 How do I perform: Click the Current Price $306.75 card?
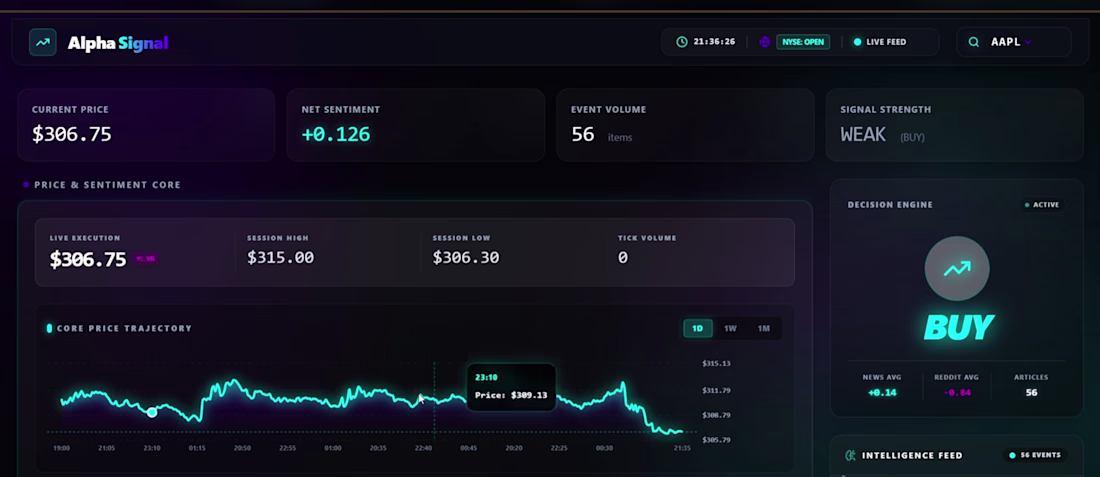[146, 125]
